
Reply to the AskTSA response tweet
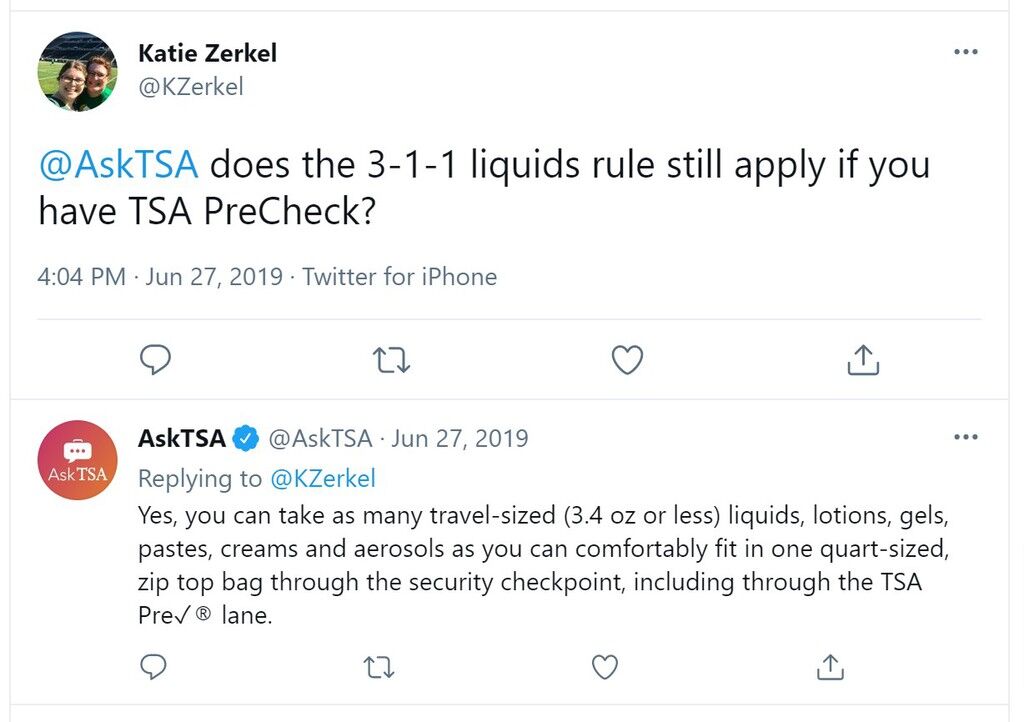153,667
